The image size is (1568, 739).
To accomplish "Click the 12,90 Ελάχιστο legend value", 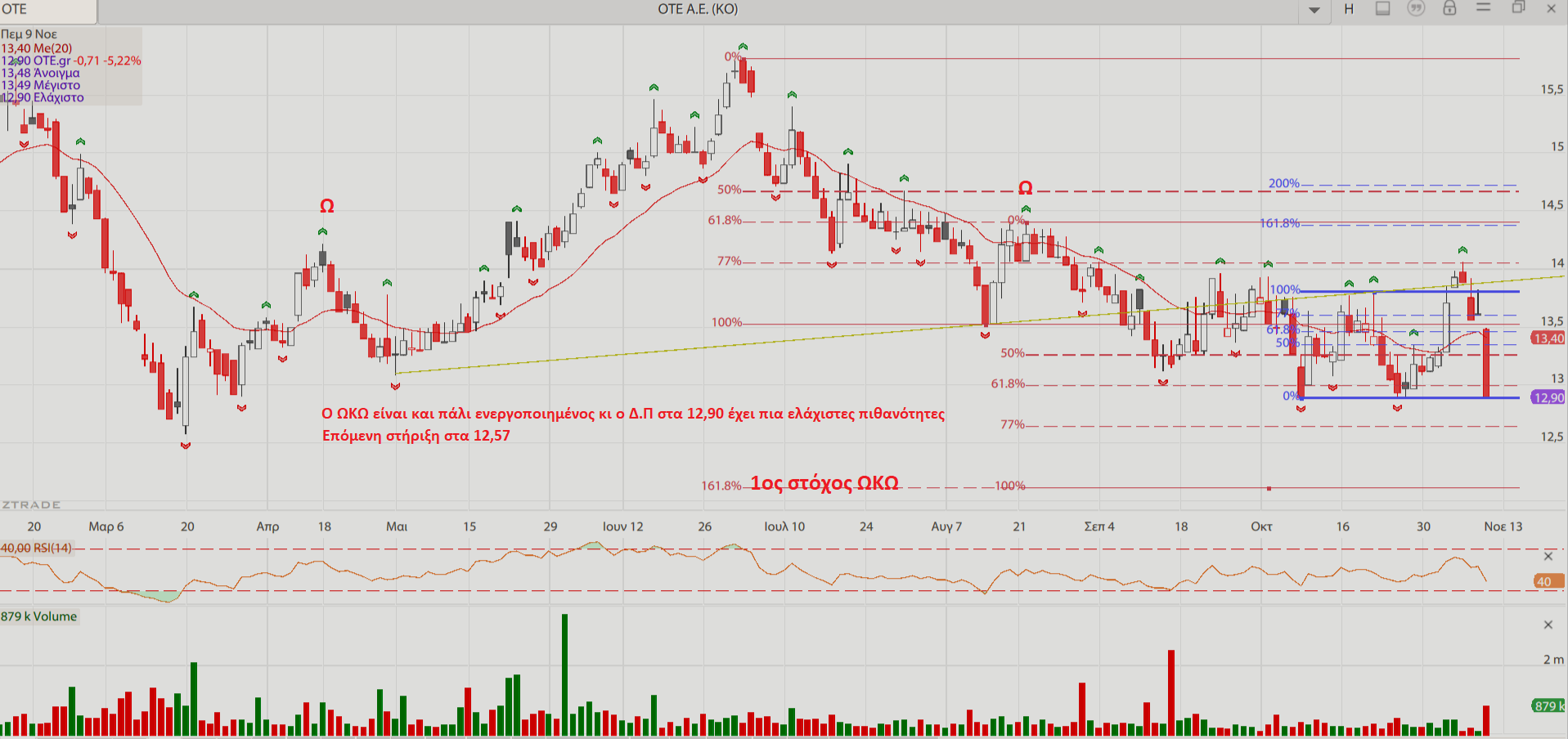I will pyautogui.click(x=43, y=97).
